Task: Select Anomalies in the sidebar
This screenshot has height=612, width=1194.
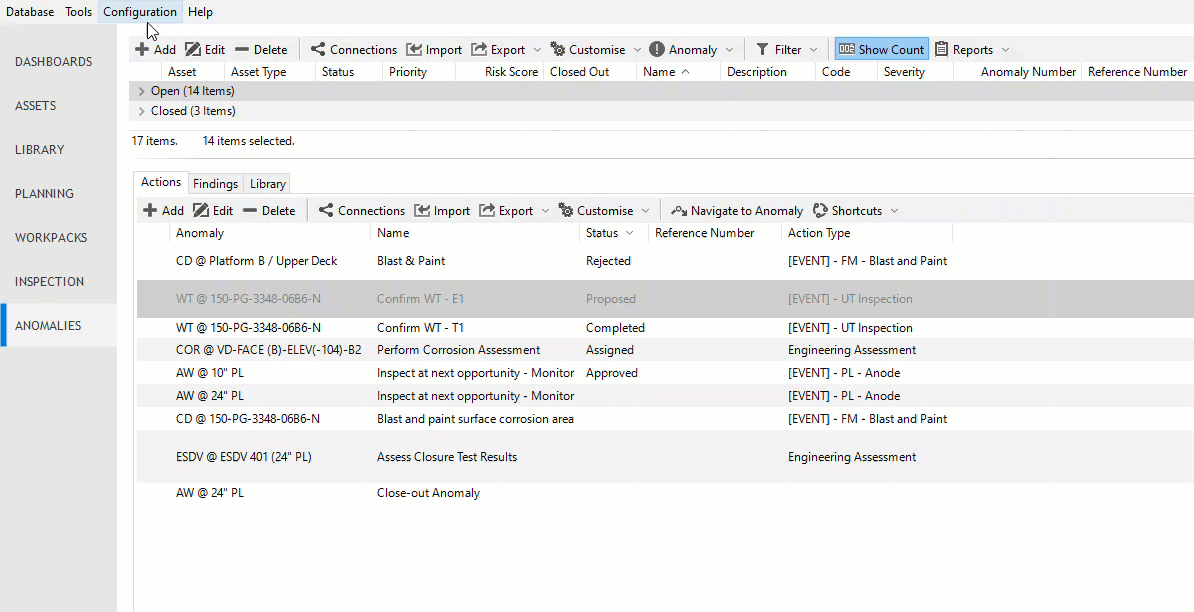Action: click(x=59, y=325)
